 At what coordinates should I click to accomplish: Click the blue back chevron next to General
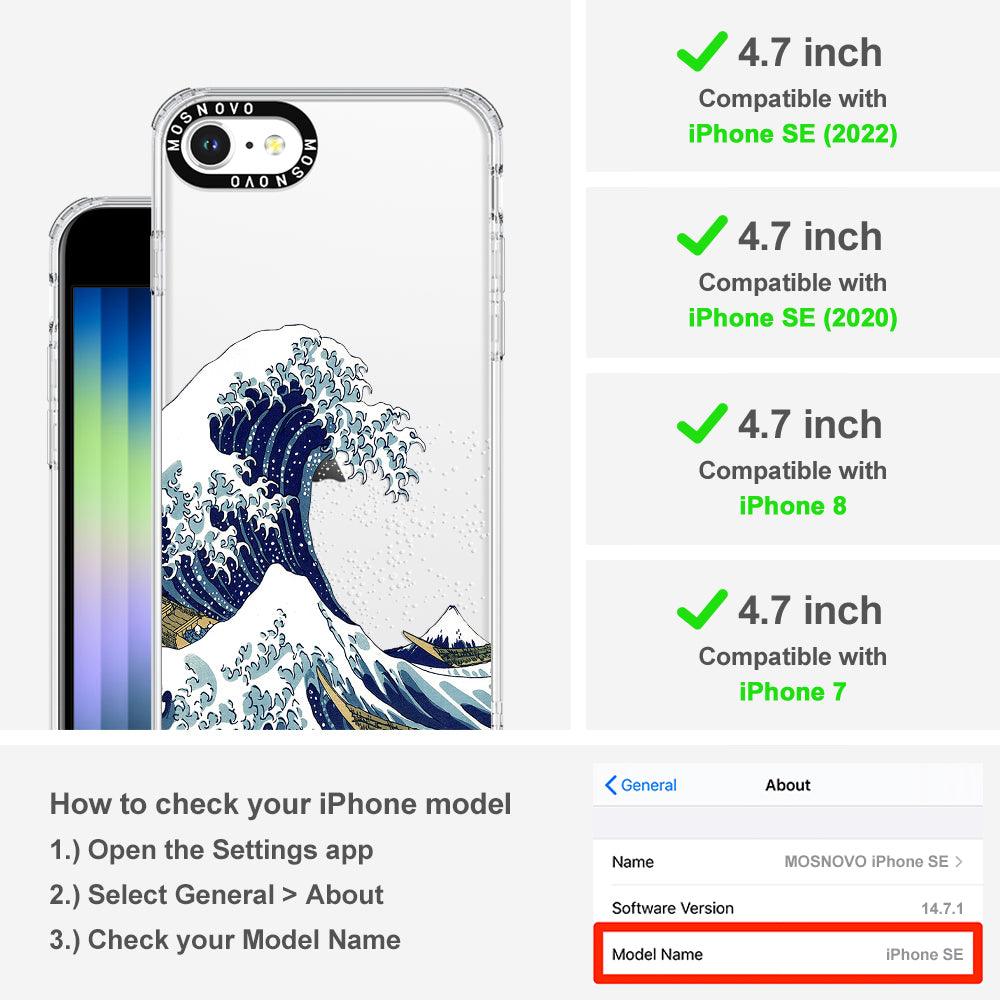click(610, 785)
